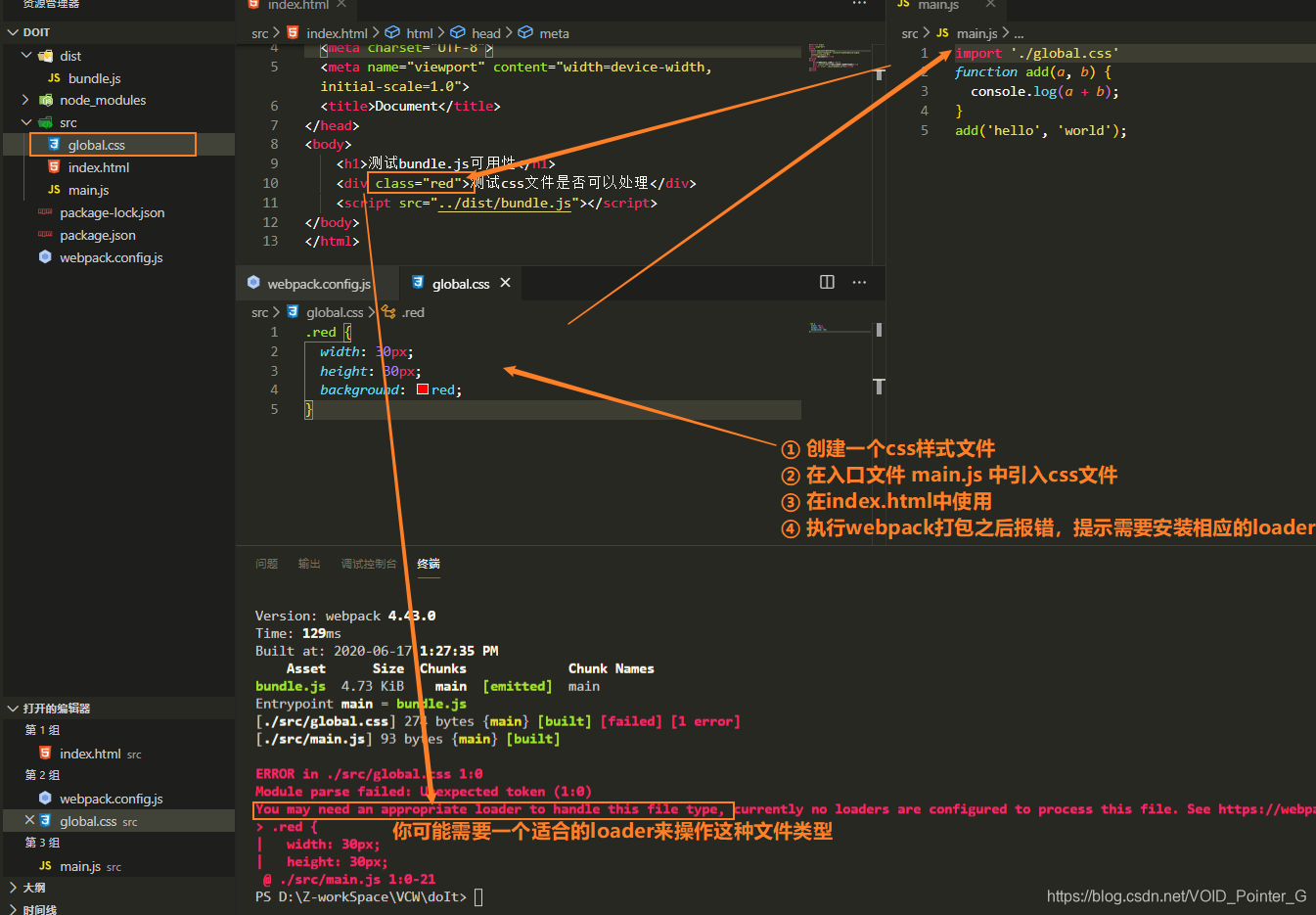Split the global.css editor pane
Image resolution: width=1316 pixels, height=915 pixels.
click(x=827, y=282)
